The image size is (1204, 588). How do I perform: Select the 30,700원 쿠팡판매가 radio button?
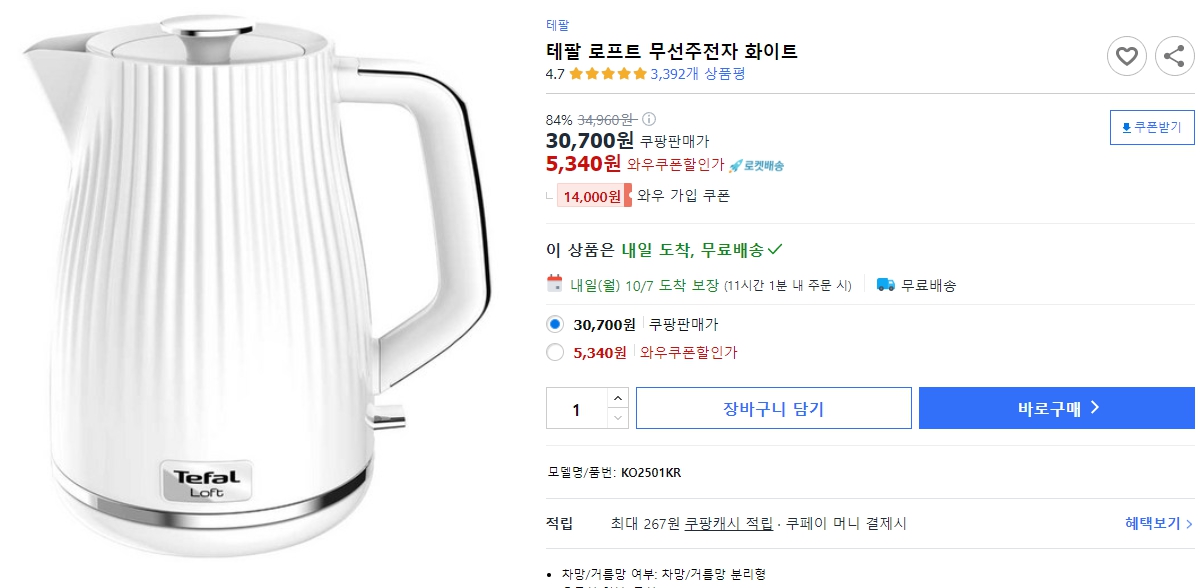pyautogui.click(x=553, y=324)
